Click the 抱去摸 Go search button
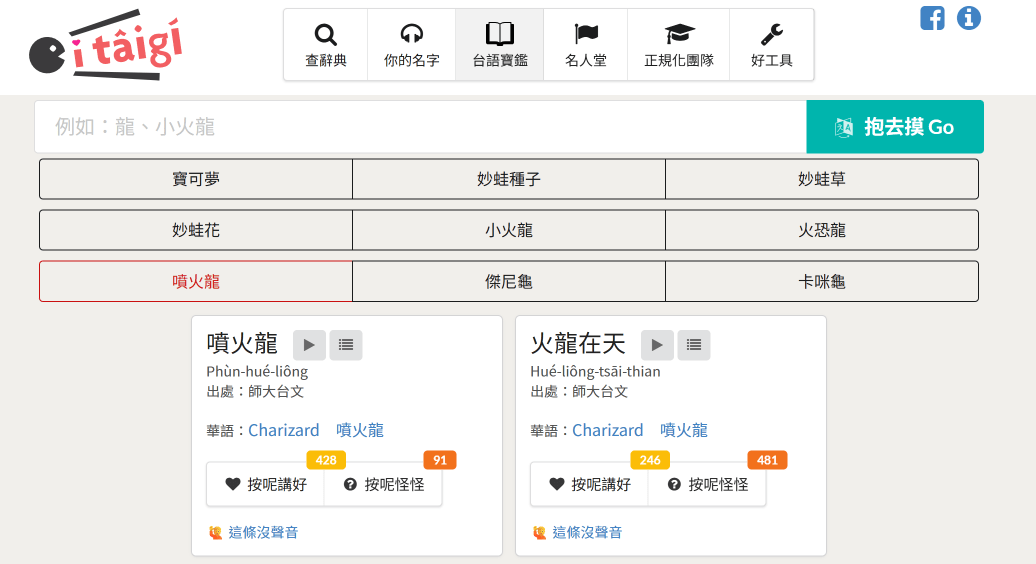This screenshot has width=1036, height=564. click(895, 127)
